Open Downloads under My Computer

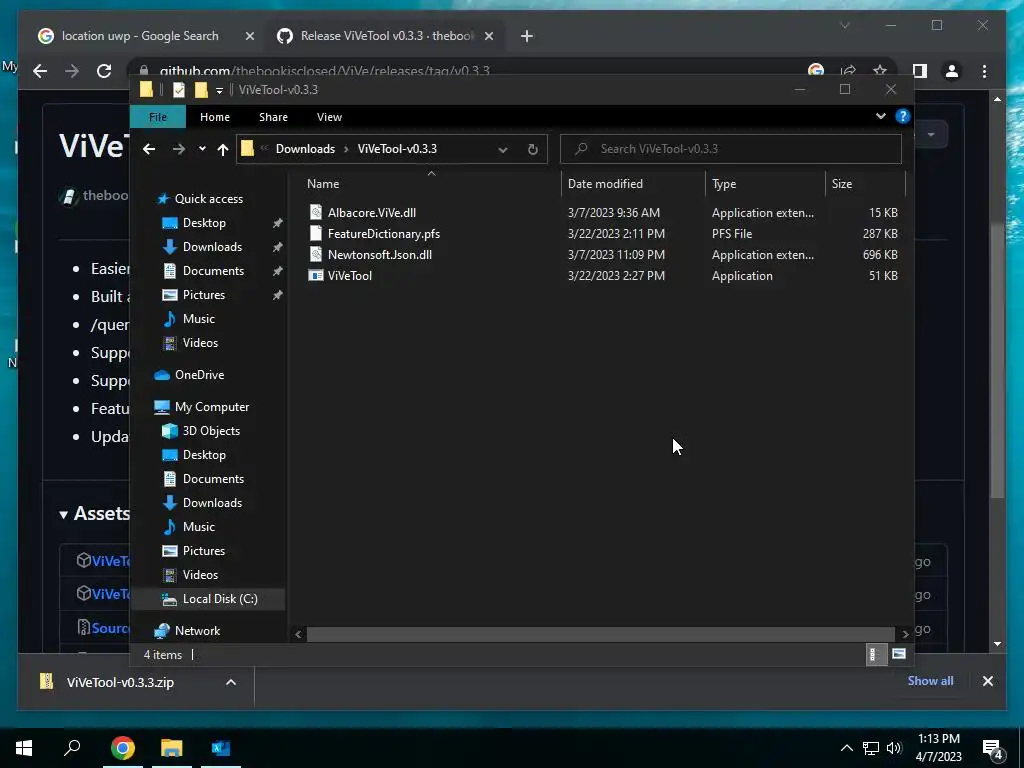point(212,503)
